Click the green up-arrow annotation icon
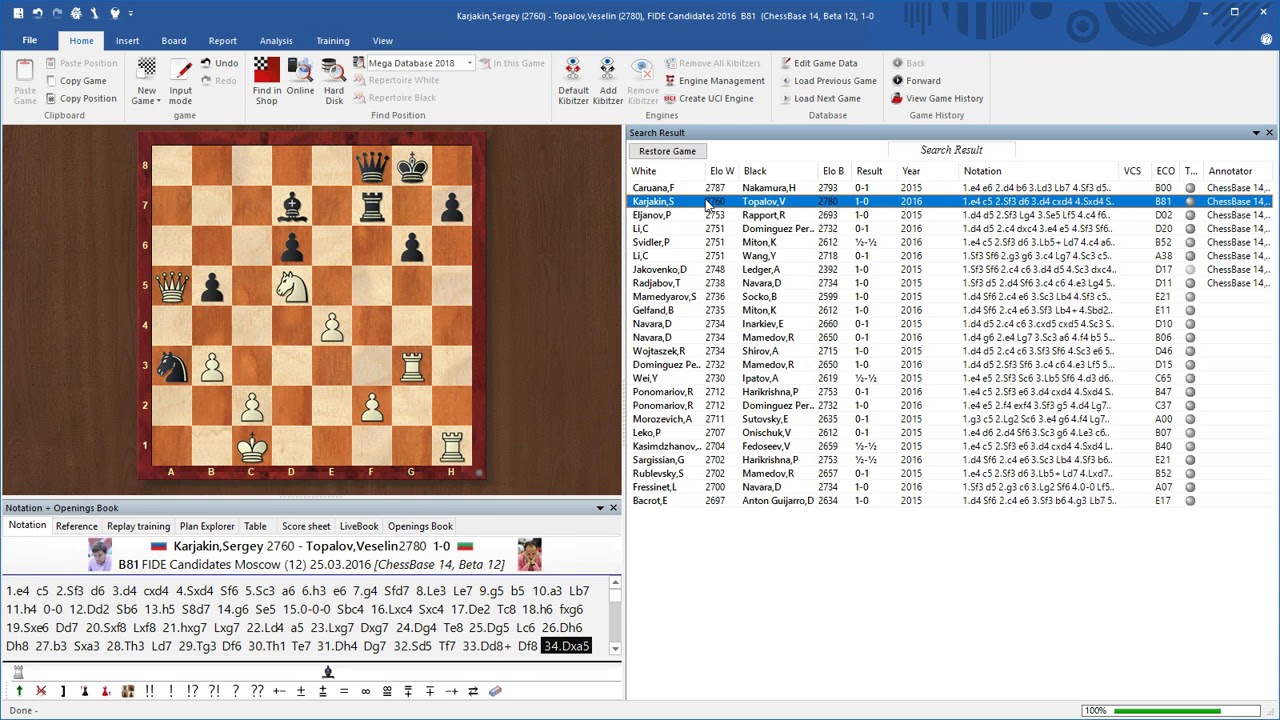 (x=19, y=691)
